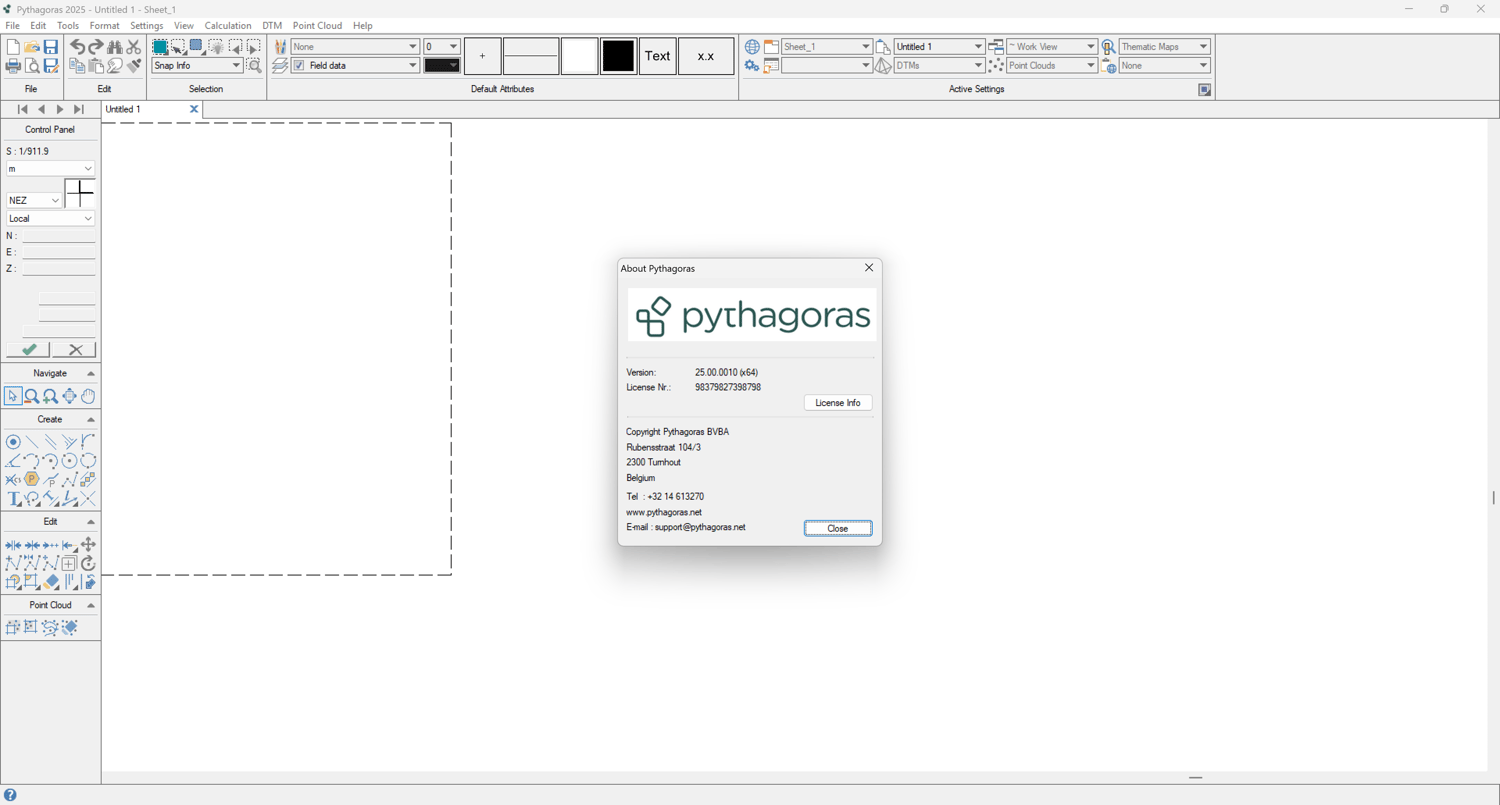Select the Zoom In magnifier tool
This screenshot has height=805, width=1500.
coord(51,397)
